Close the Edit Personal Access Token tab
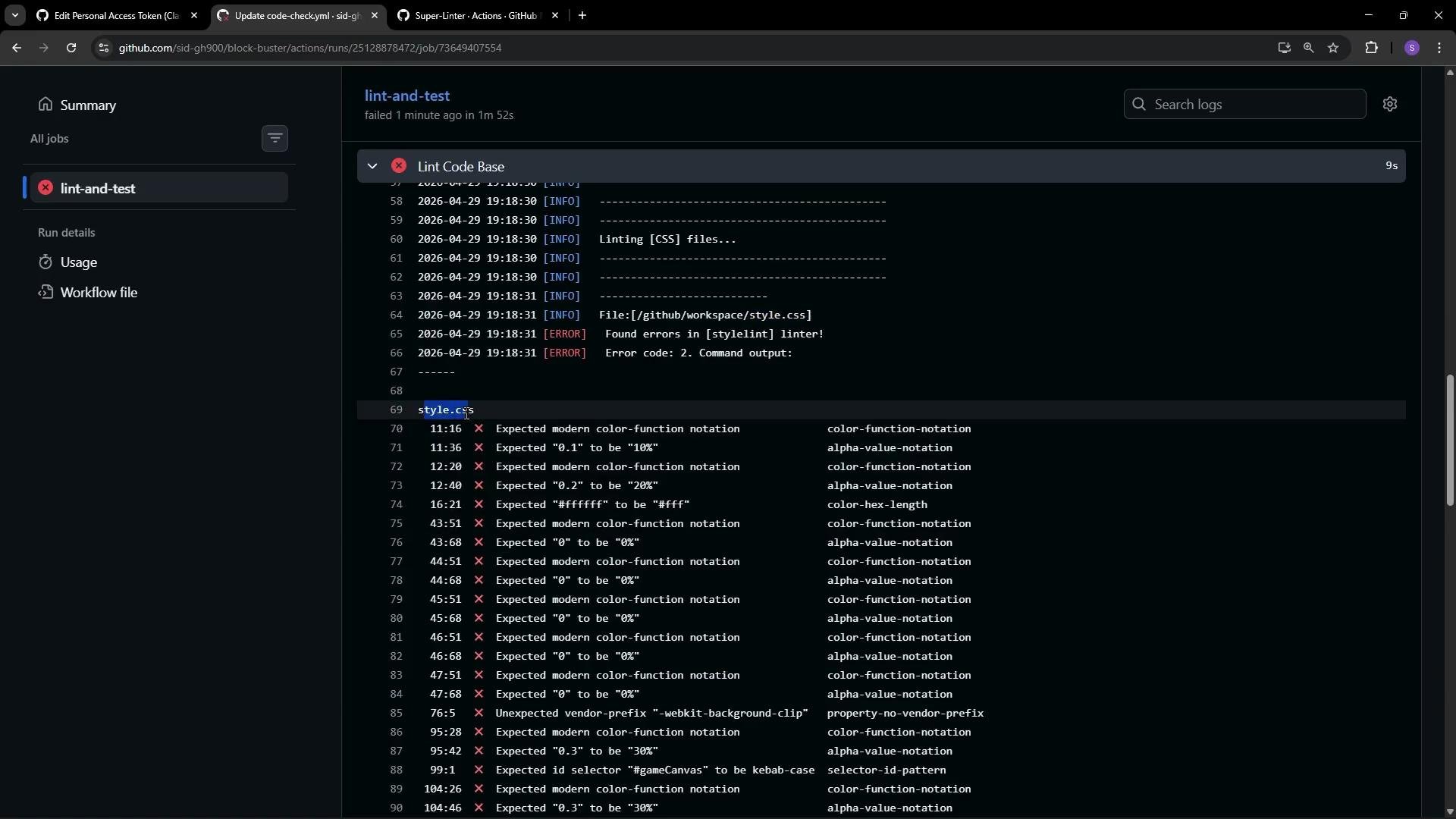 (193, 15)
